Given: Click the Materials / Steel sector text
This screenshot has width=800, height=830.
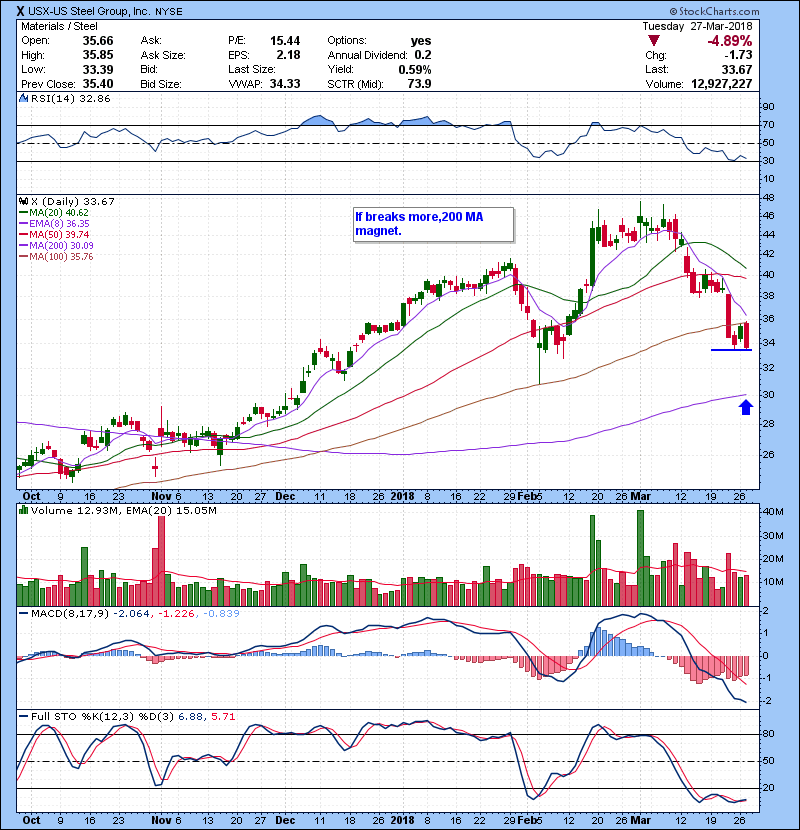Looking at the screenshot, I should click(x=59, y=26).
